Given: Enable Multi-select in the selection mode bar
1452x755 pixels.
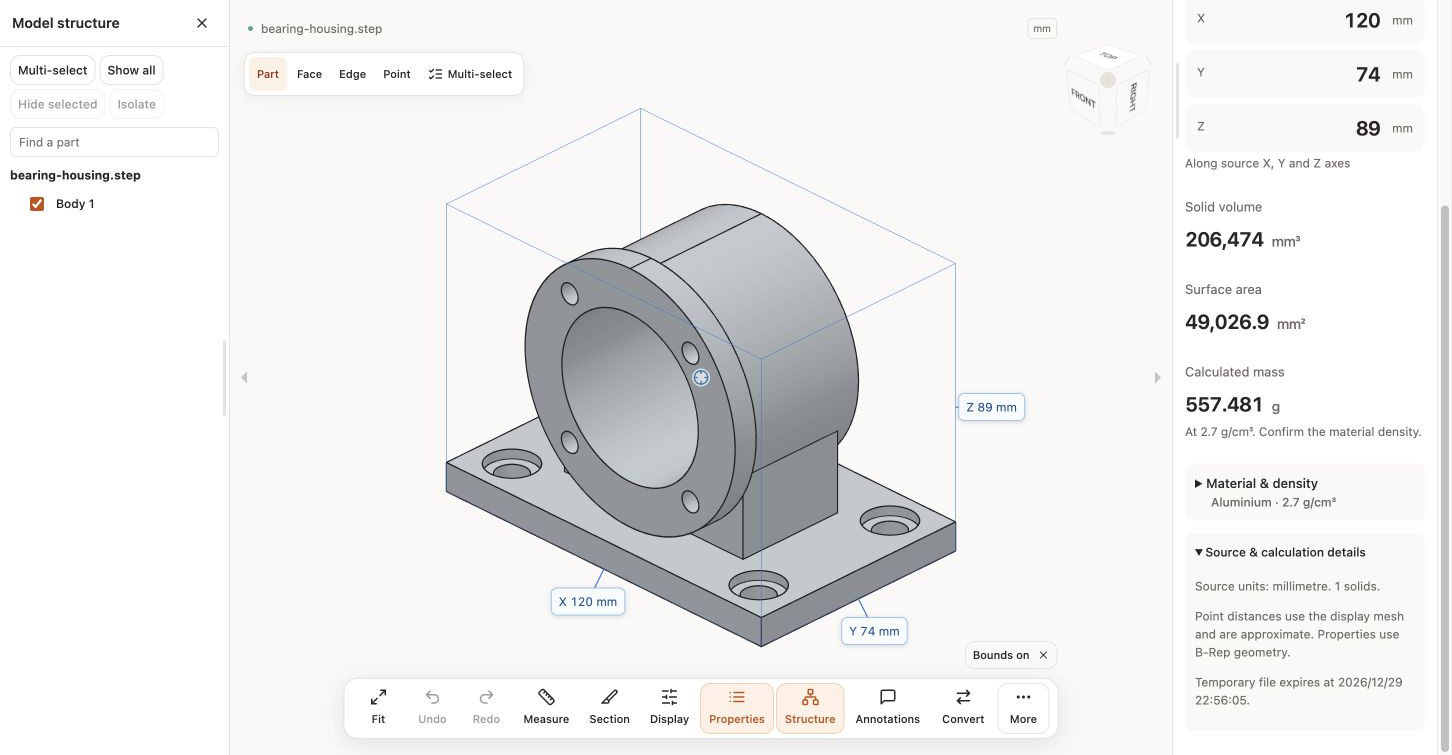Looking at the screenshot, I should [470, 74].
